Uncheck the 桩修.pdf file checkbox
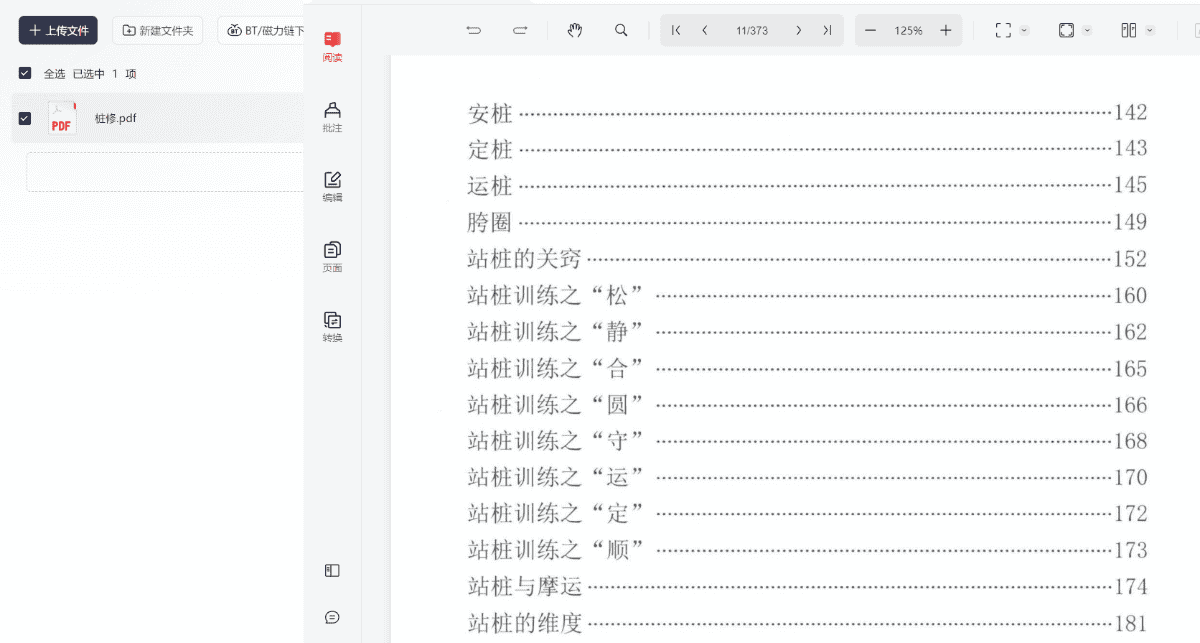 coord(25,118)
